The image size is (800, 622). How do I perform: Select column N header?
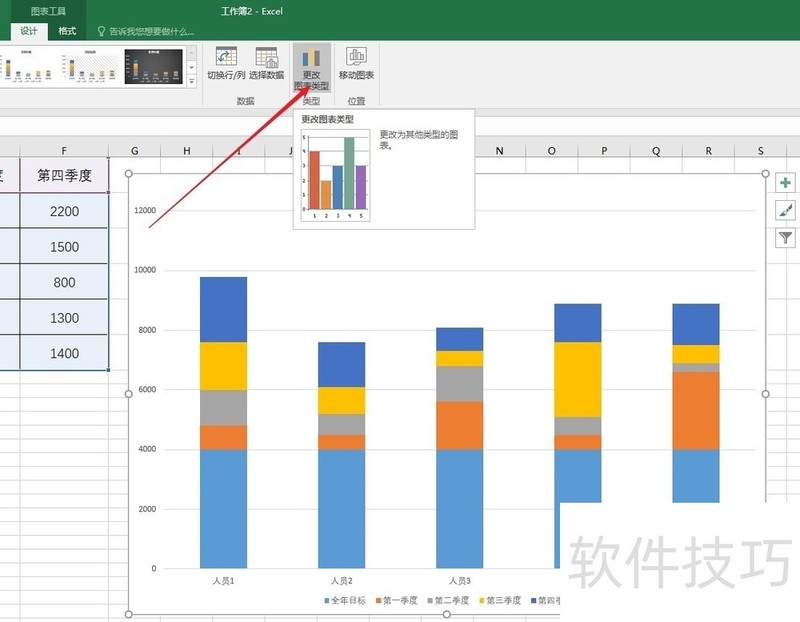click(499, 151)
